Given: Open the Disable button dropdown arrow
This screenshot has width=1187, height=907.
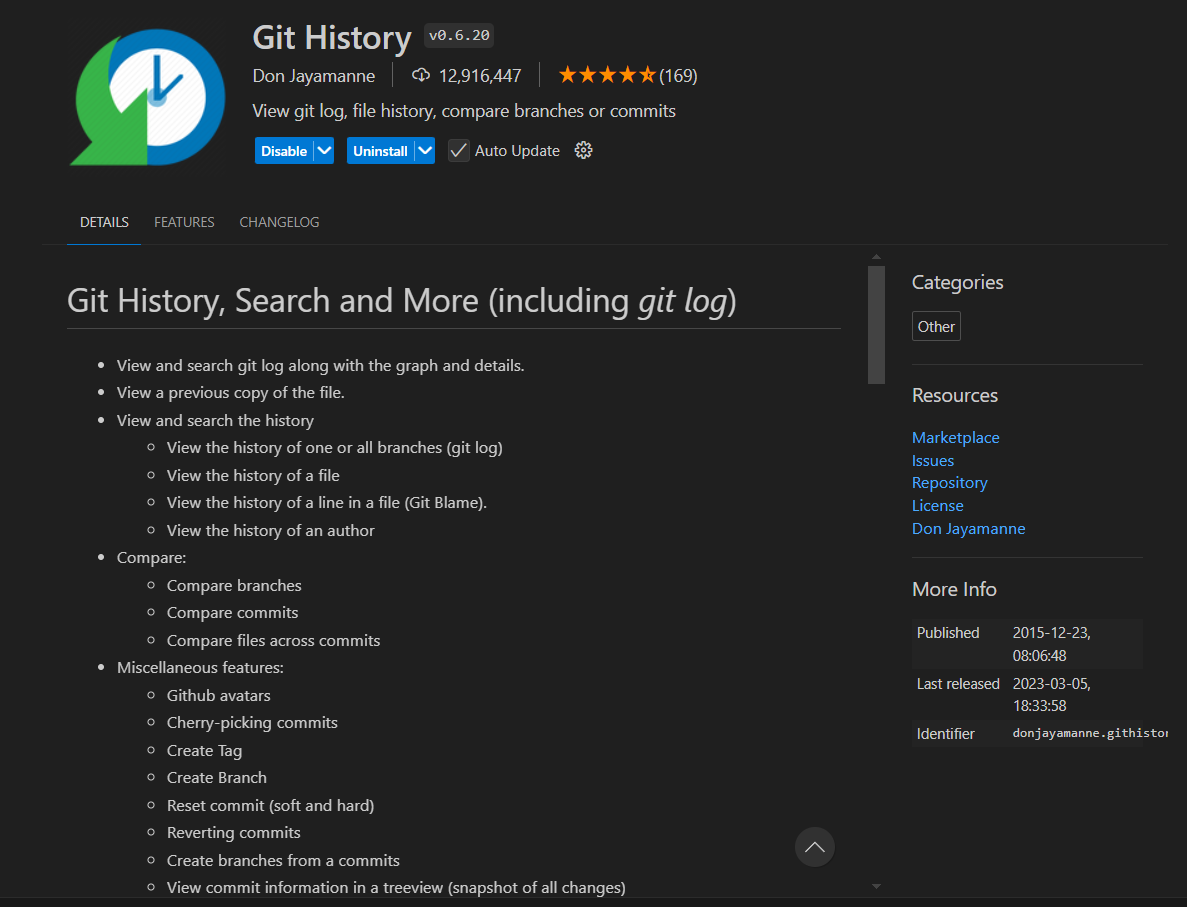Looking at the screenshot, I should (x=324, y=151).
